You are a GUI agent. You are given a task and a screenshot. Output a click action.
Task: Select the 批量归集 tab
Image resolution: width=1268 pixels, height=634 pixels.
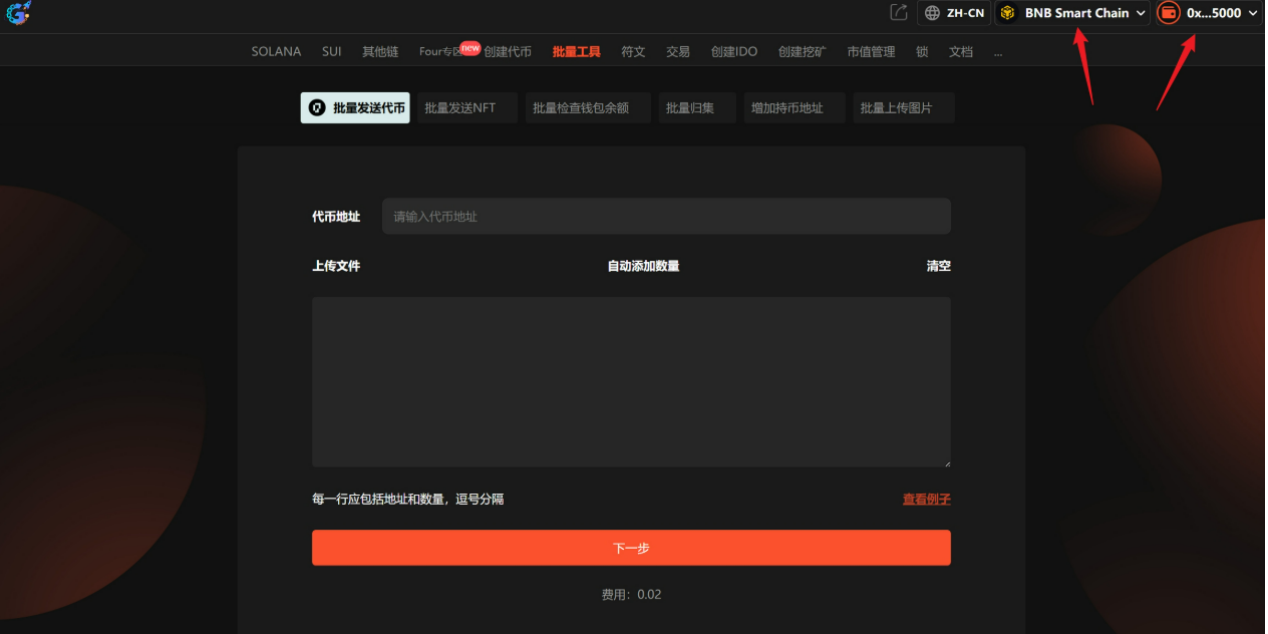click(x=690, y=108)
